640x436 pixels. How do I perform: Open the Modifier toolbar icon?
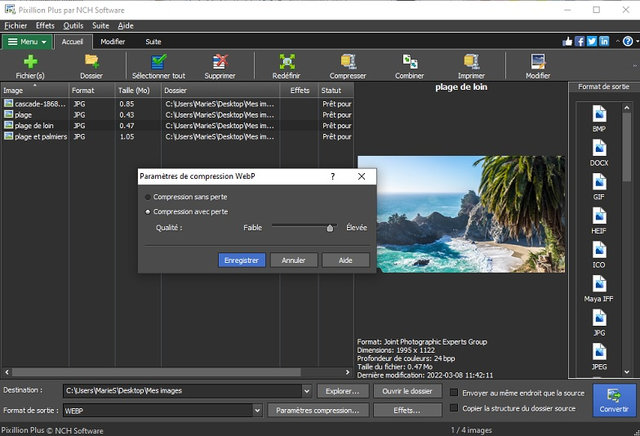coord(538,66)
